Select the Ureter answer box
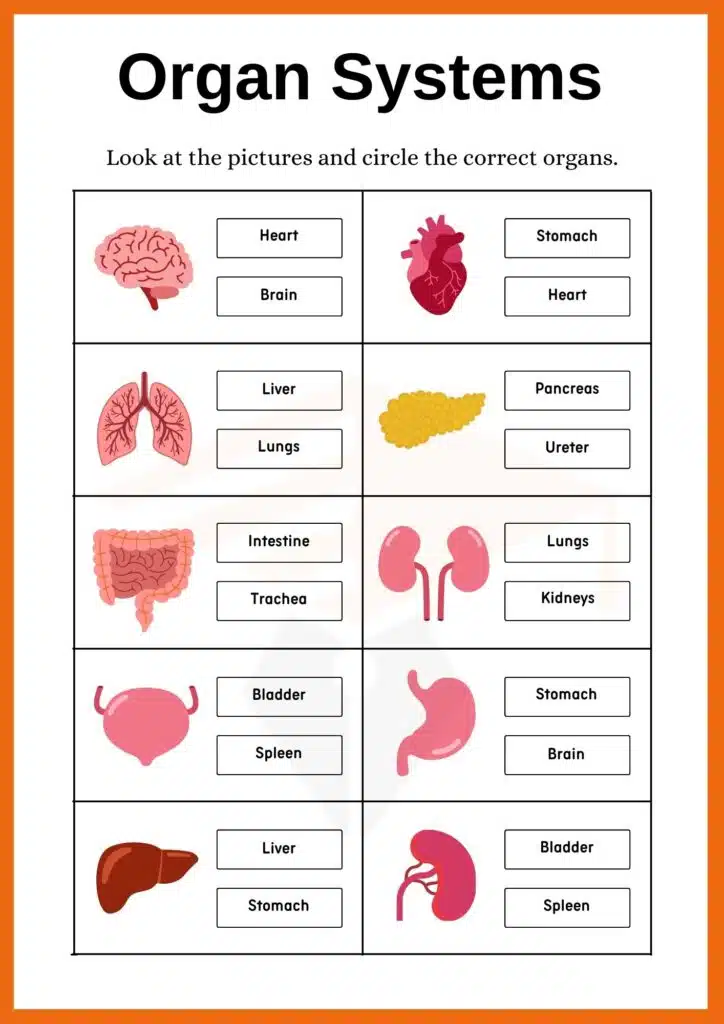The width and height of the screenshot is (724, 1024). click(567, 448)
